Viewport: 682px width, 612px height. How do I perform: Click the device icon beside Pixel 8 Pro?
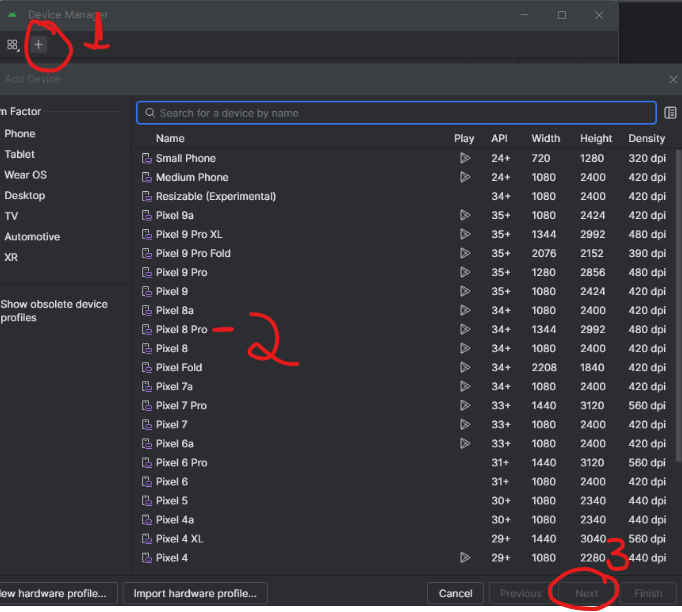(x=146, y=330)
